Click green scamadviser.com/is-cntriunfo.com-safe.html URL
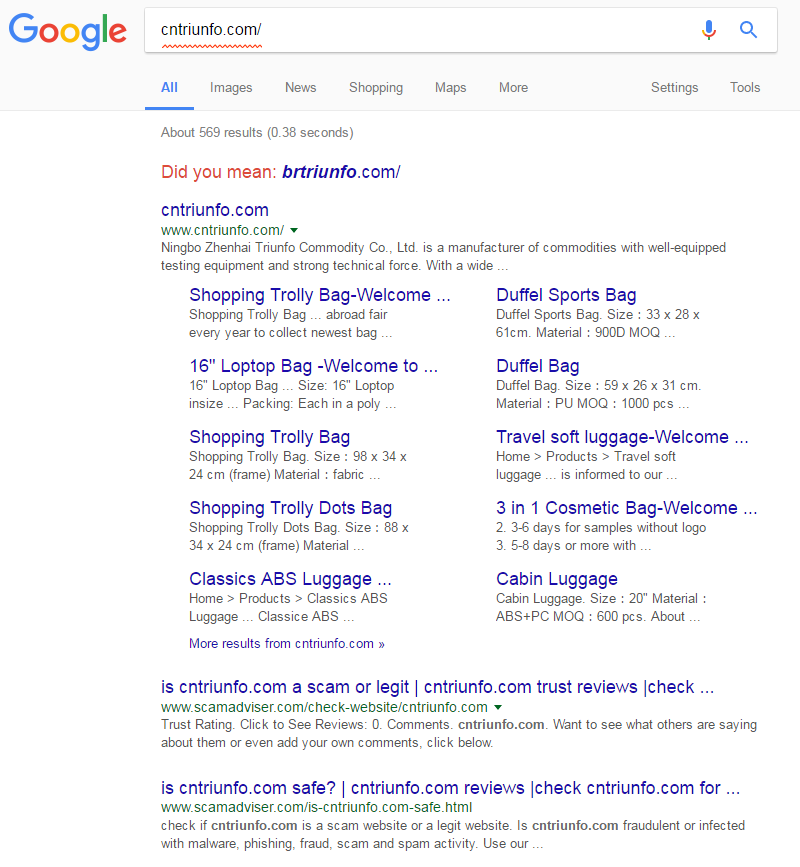Screen dimensions: 800x867 [x=316, y=807]
